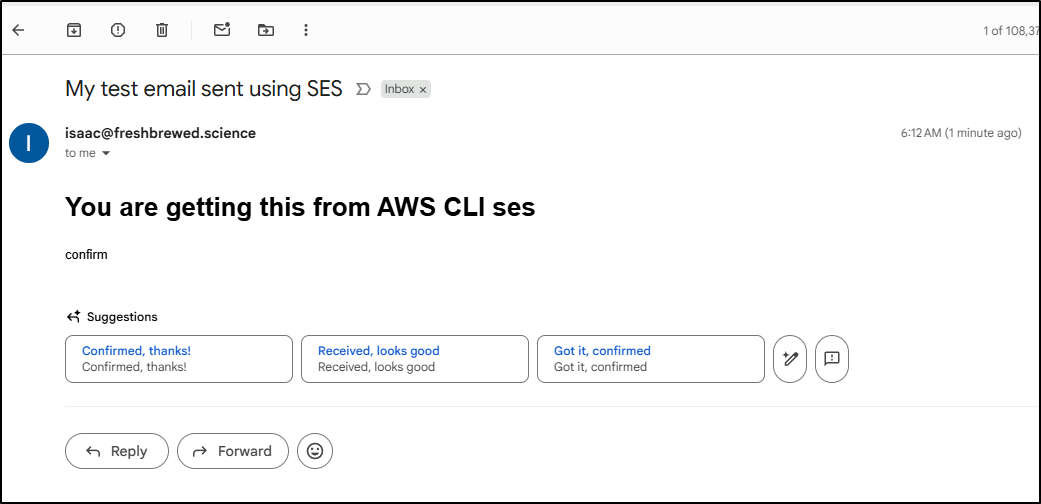Archive this email
Viewport: 1041px width, 504px height.
(x=74, y=30)
